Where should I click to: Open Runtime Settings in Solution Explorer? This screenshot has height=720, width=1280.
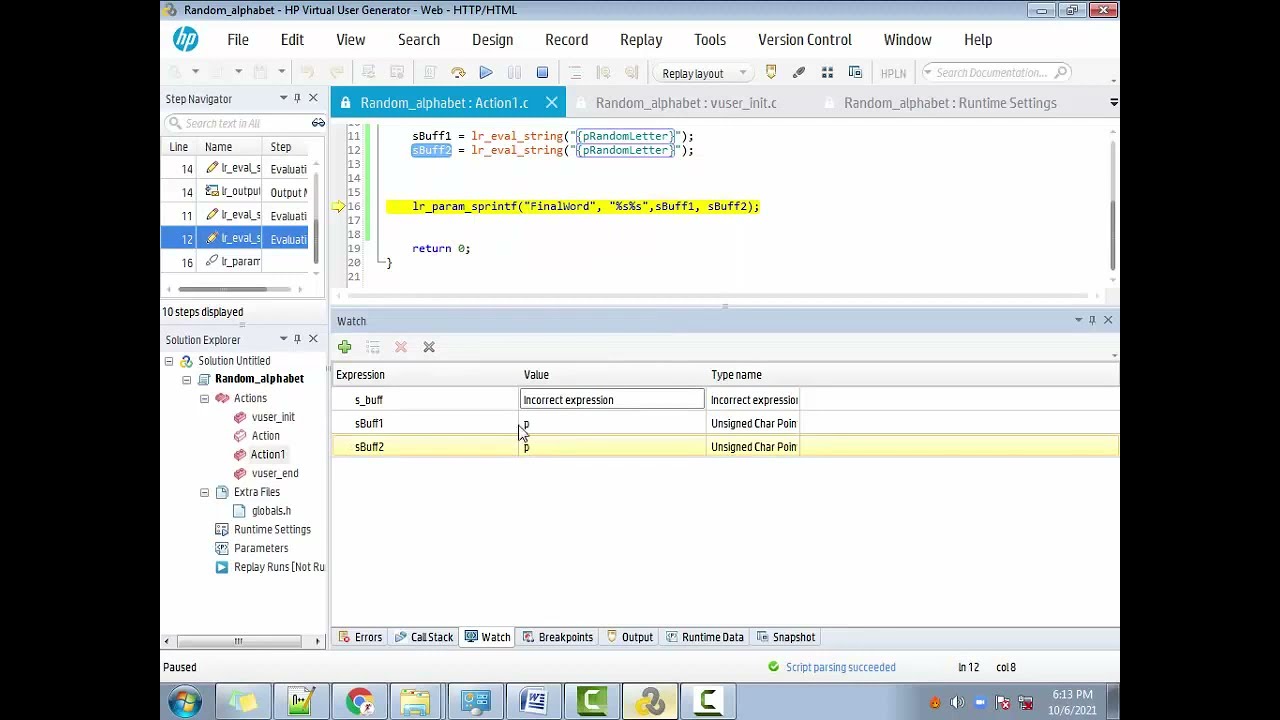(x=272, y=530)
